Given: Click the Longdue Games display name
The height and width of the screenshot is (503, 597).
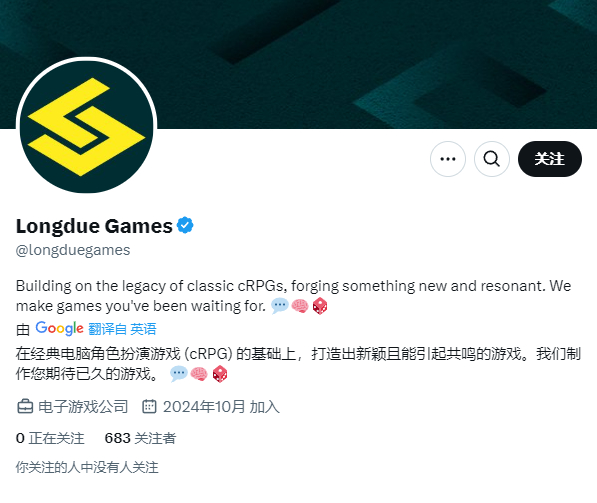Looking at the screenshot, I should point(94,226).
